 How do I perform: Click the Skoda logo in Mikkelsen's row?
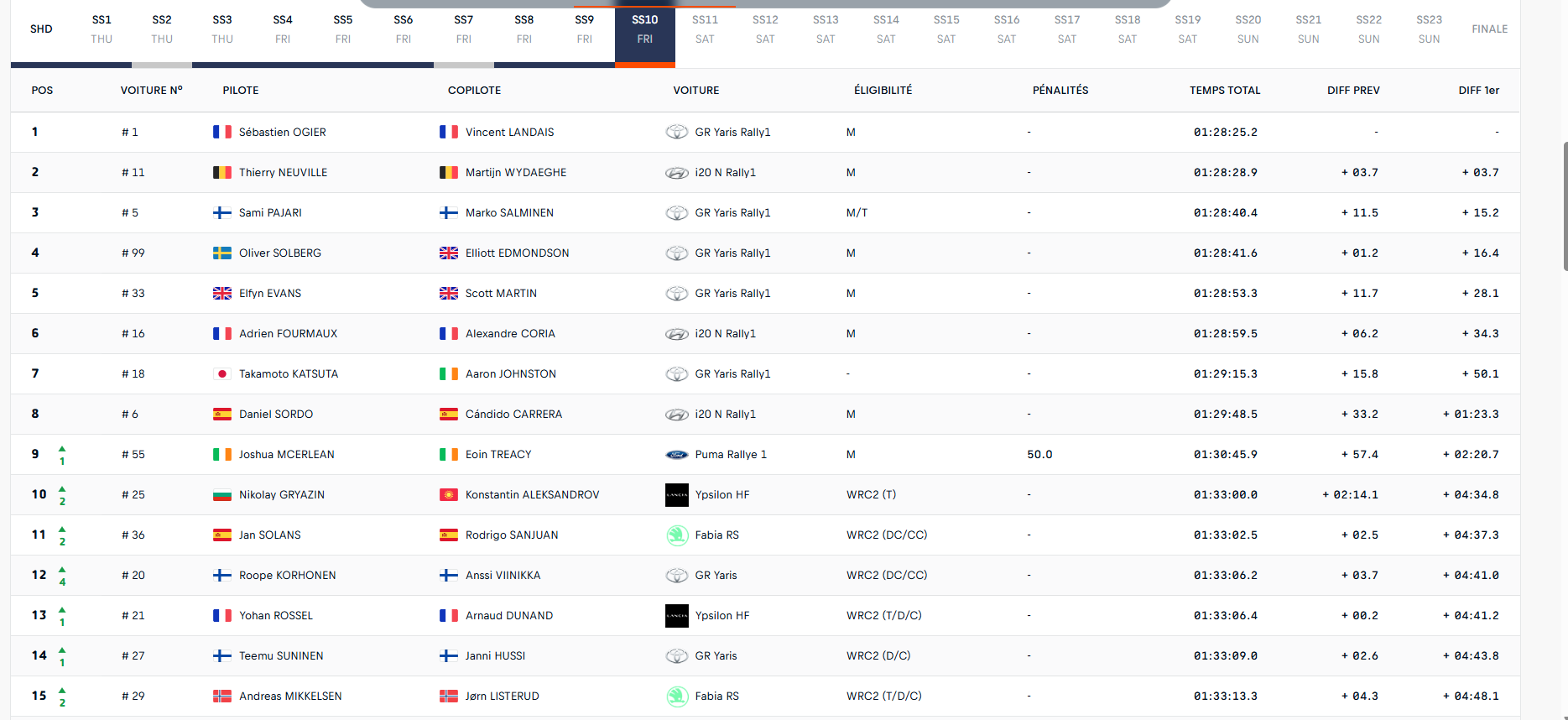pos(677,696)
